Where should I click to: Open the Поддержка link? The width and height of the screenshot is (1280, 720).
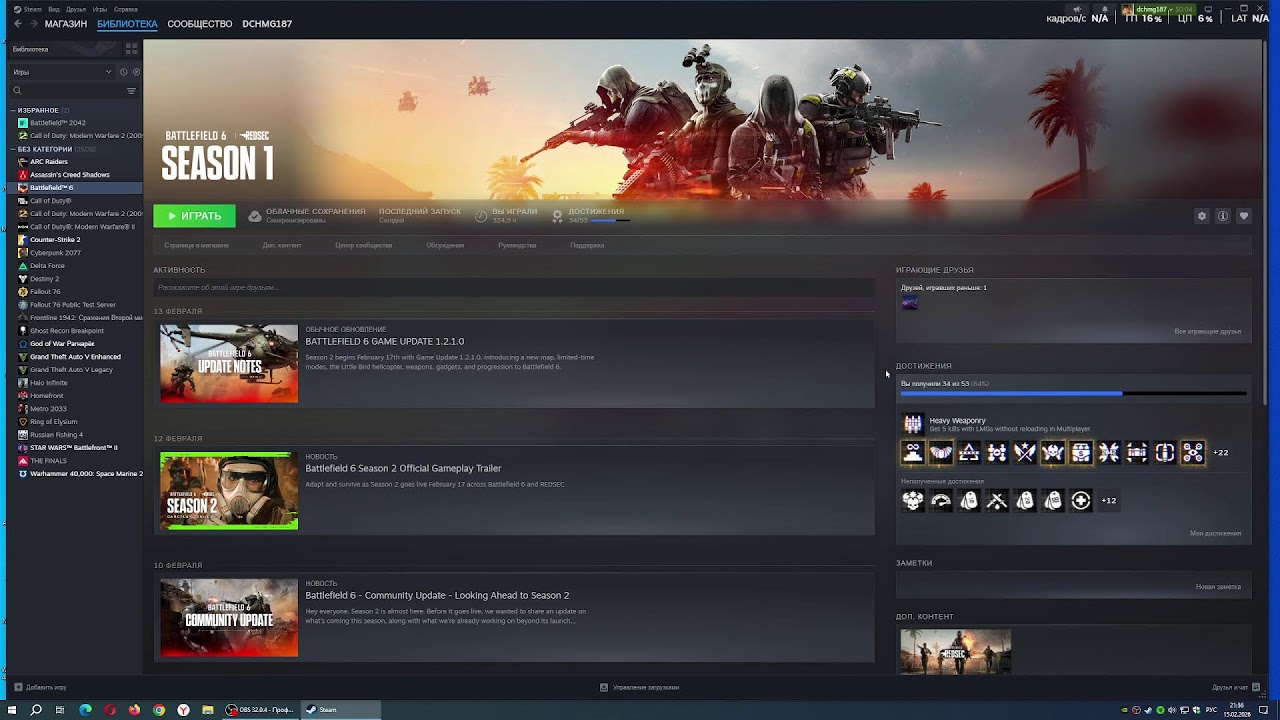tap(587, 245)
